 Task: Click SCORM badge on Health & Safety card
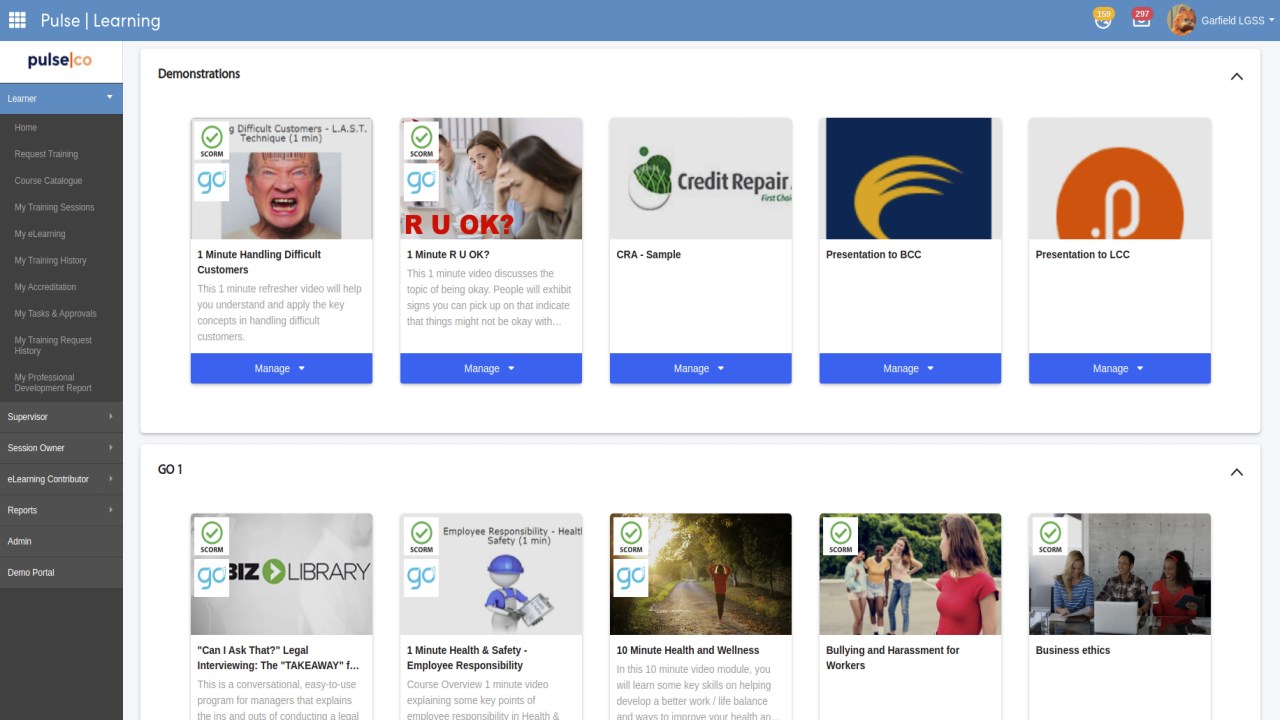click(421, 536)
